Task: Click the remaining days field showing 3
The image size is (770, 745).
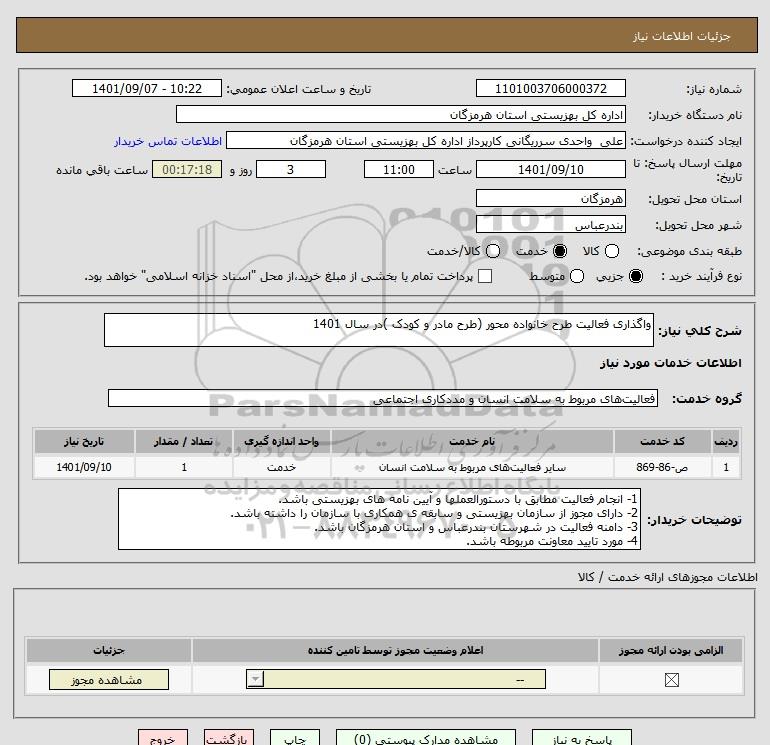Action: [291, 169]
